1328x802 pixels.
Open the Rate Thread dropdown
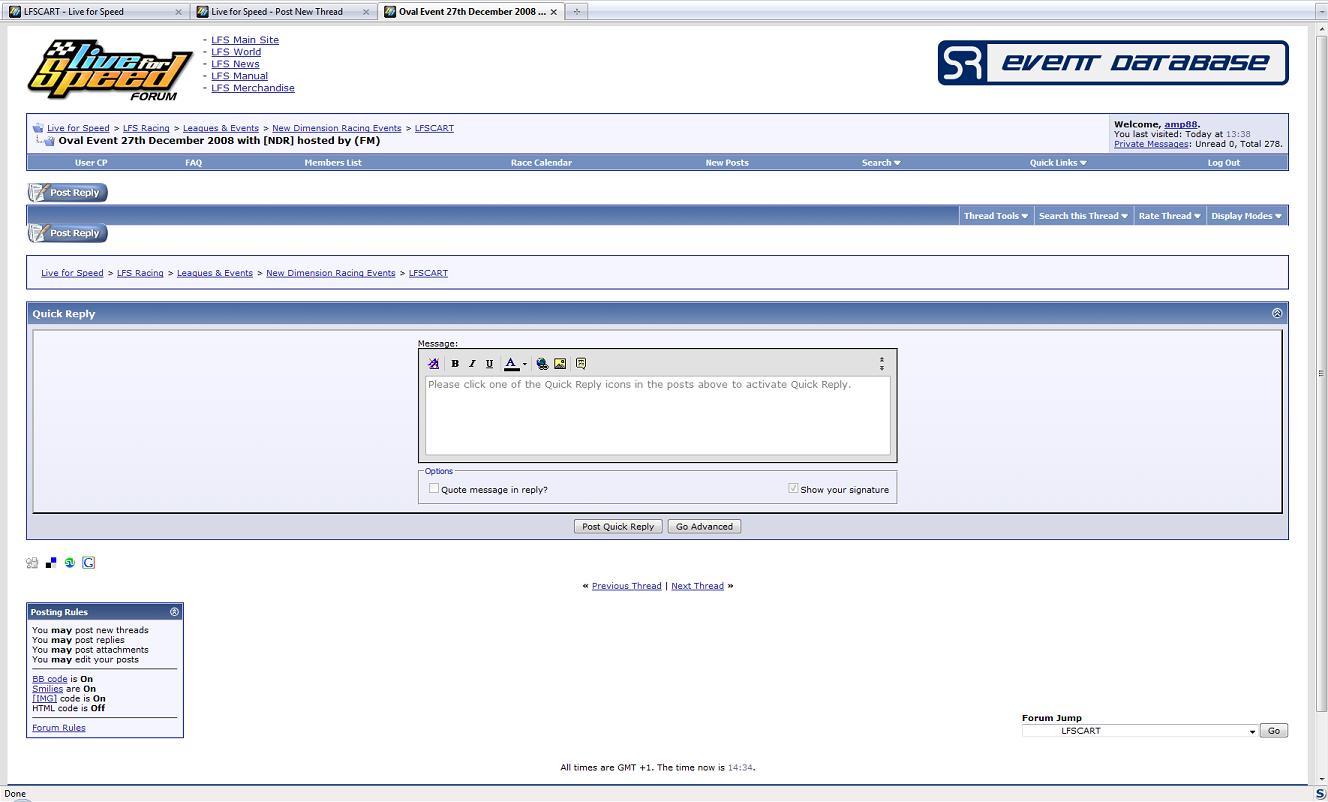click(x=1169, y=216)
